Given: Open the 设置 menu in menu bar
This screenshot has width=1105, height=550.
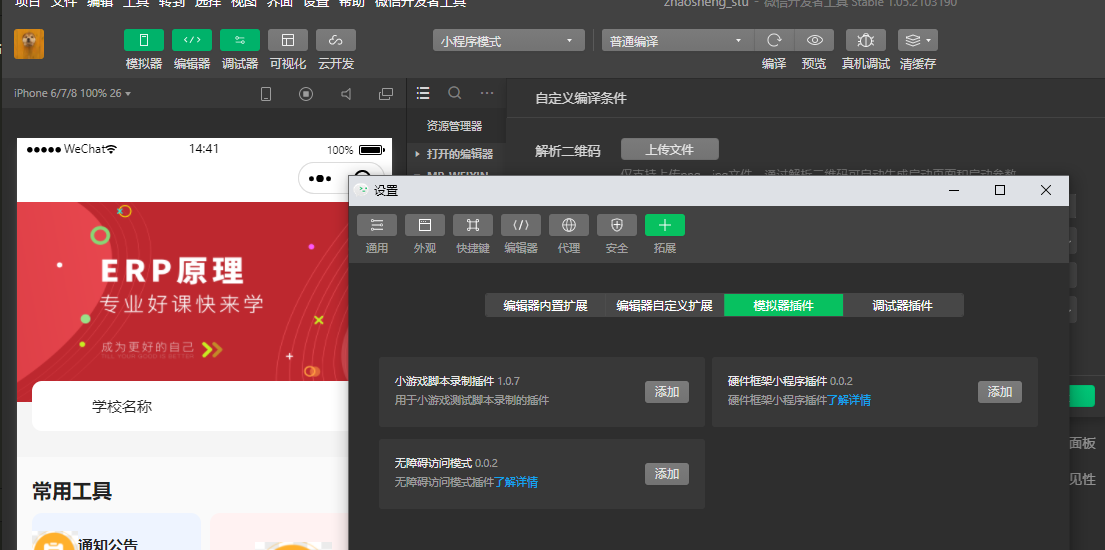Looking at the screenshot, I should [316, 3].
